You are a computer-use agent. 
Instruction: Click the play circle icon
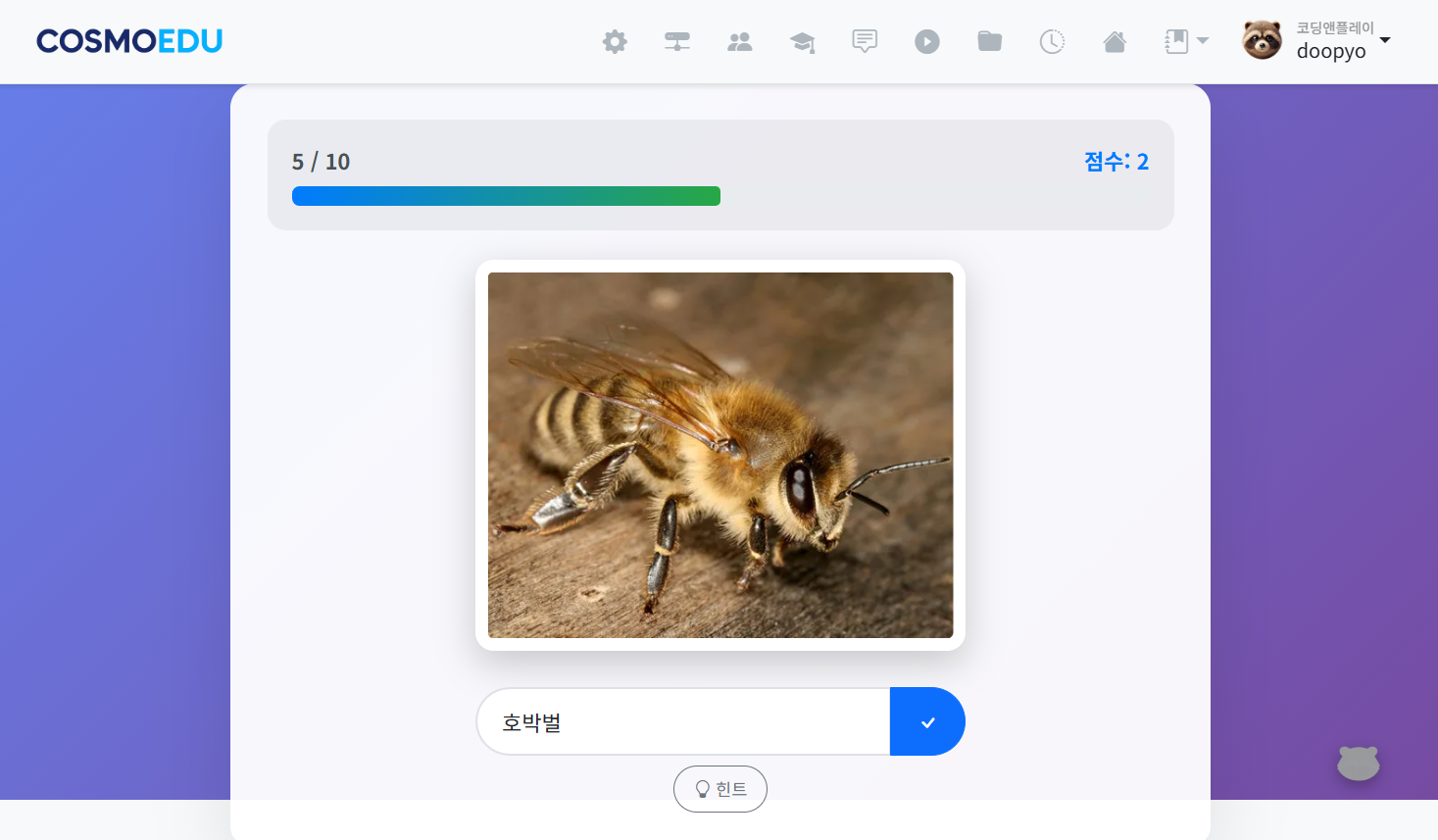tap(927, 41)
